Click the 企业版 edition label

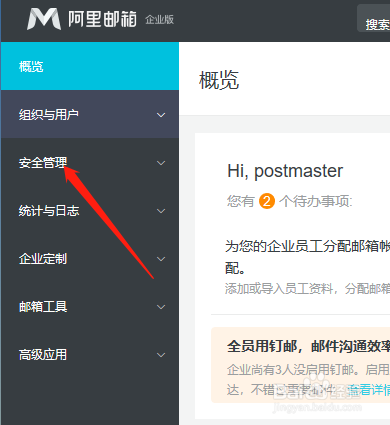click(x=159, y=20)
